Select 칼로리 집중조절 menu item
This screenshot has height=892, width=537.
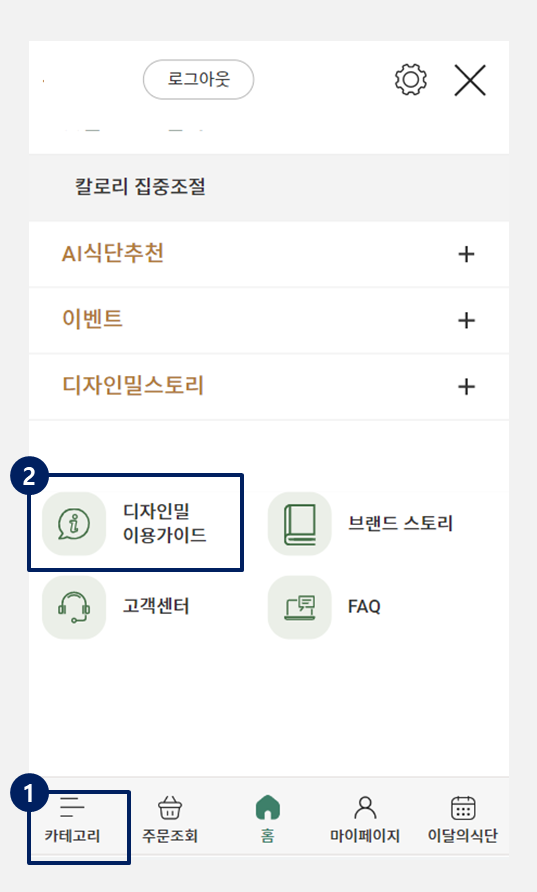coord(140,187)
